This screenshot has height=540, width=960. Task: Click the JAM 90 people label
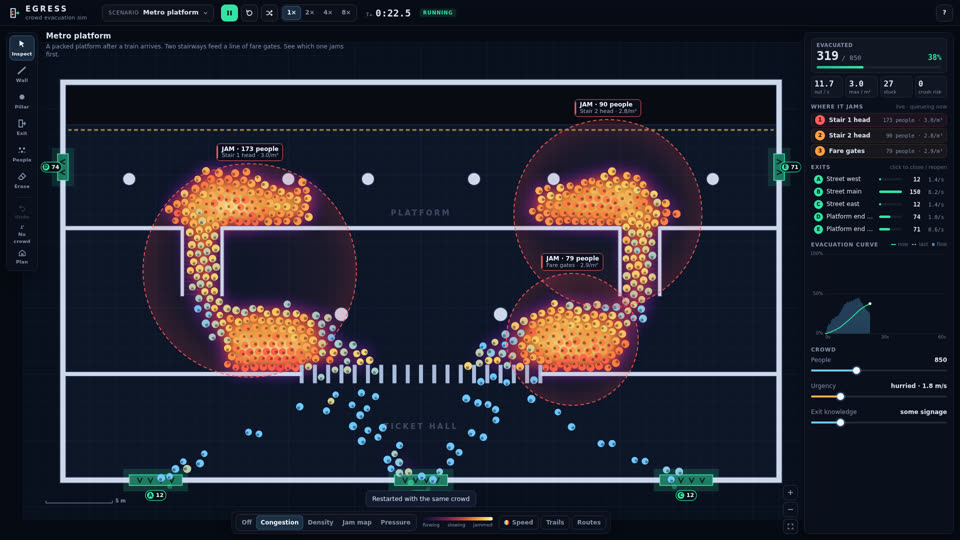[607, 107]
